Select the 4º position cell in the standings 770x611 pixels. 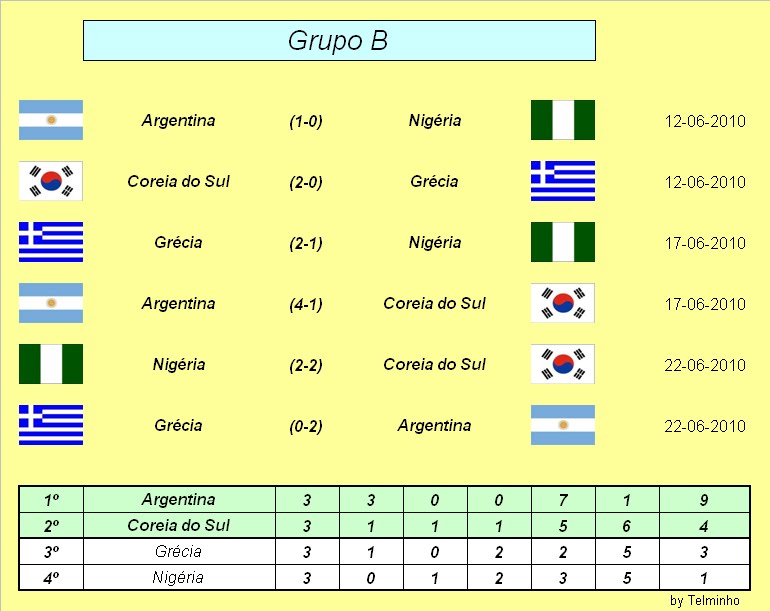coord(52,578)
